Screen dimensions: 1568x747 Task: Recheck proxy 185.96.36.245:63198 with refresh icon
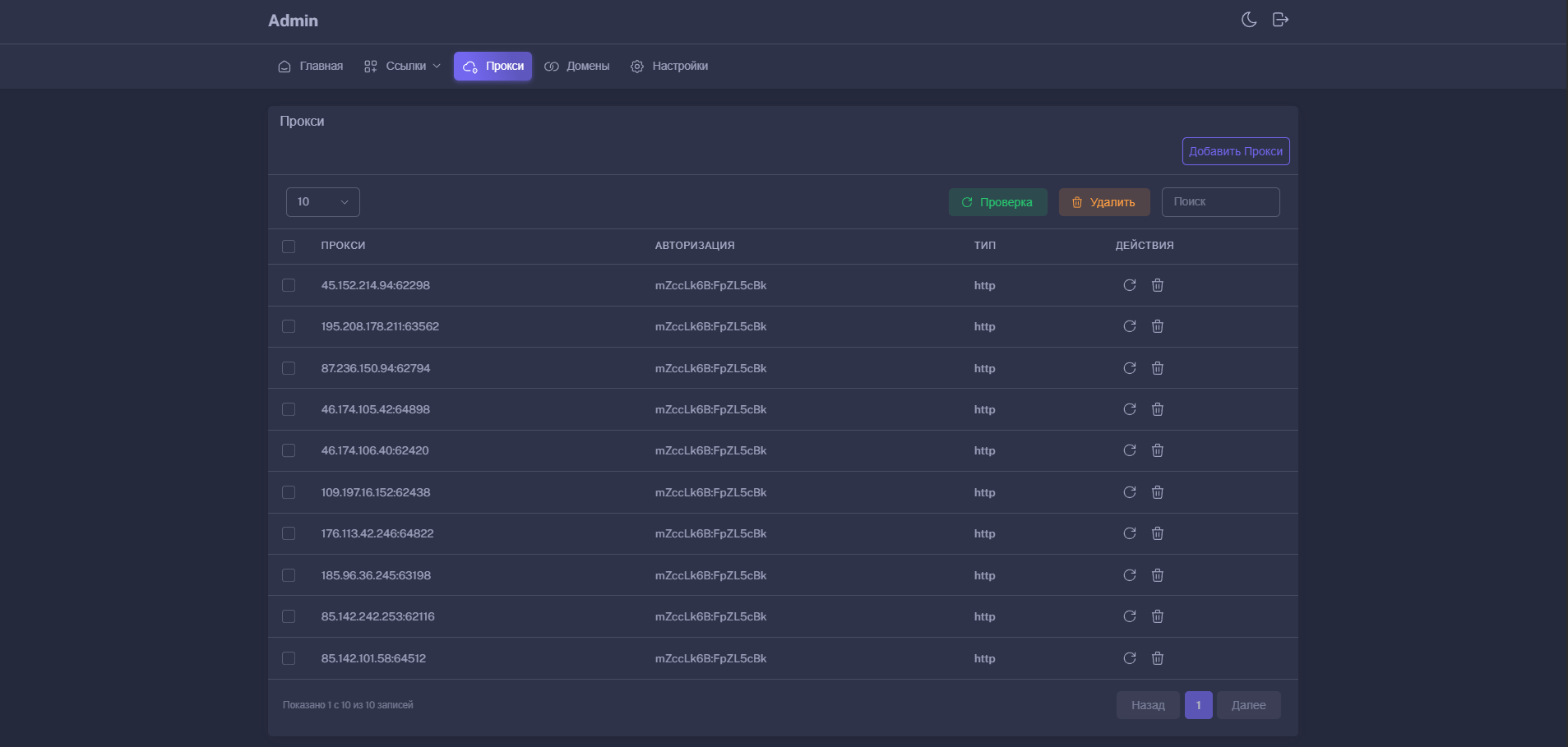coord(1130,575)
